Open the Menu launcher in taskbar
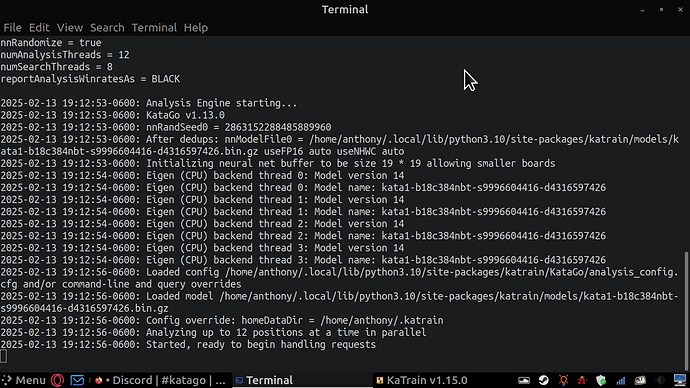This screenshot has height=388, width=690. [x=24, y=380]
